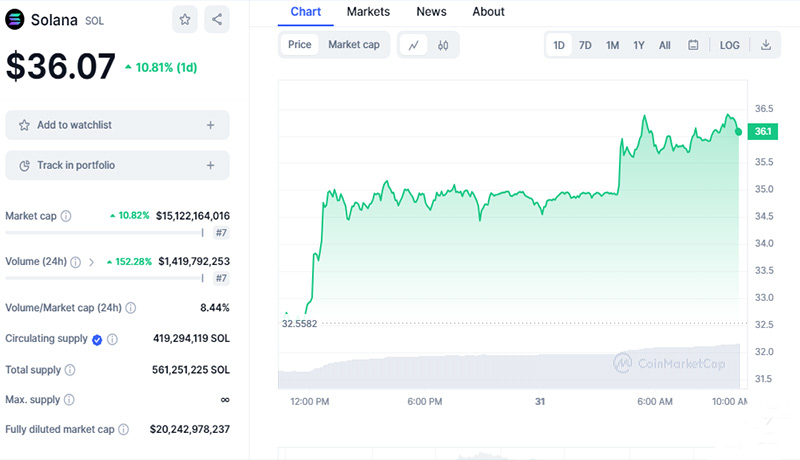This screenshot has width=800, height=460.
Task: Click info icon next to Volume (24h)
Action: [x=76, y=262]
